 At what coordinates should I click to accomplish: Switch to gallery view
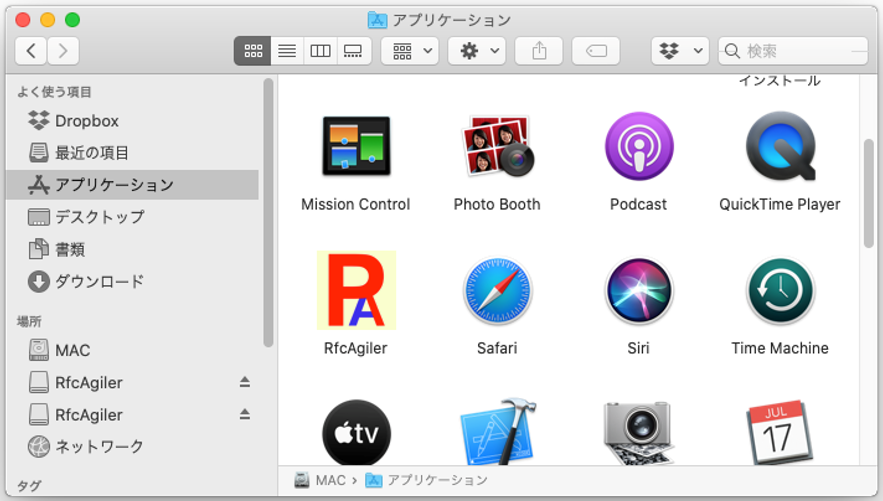pos(354,51)
